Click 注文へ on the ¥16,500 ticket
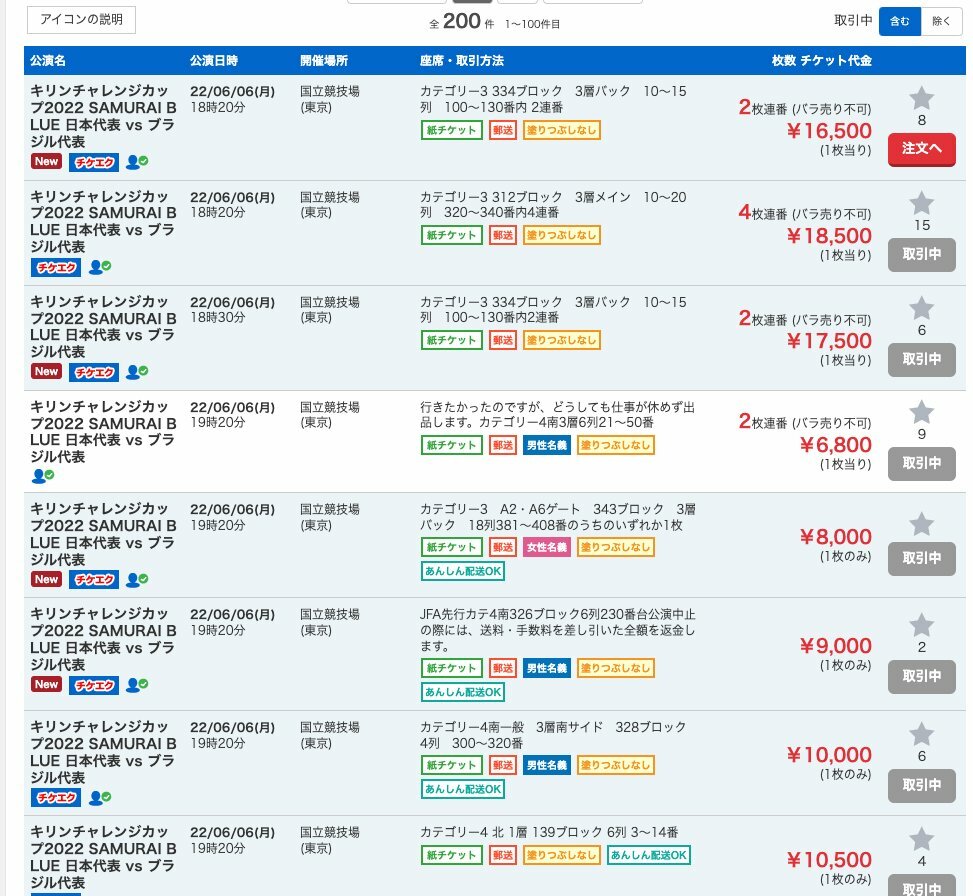The height and width of the screenshot is (896, 973). coord(921,149)
